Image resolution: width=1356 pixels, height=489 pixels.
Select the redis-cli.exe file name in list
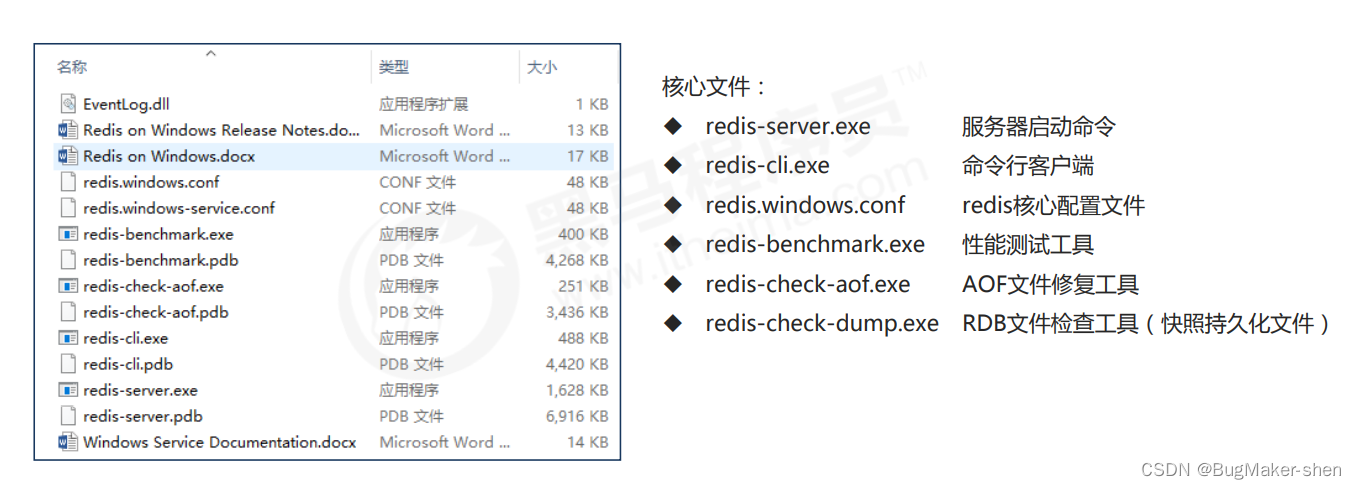[x=125, y=338]
